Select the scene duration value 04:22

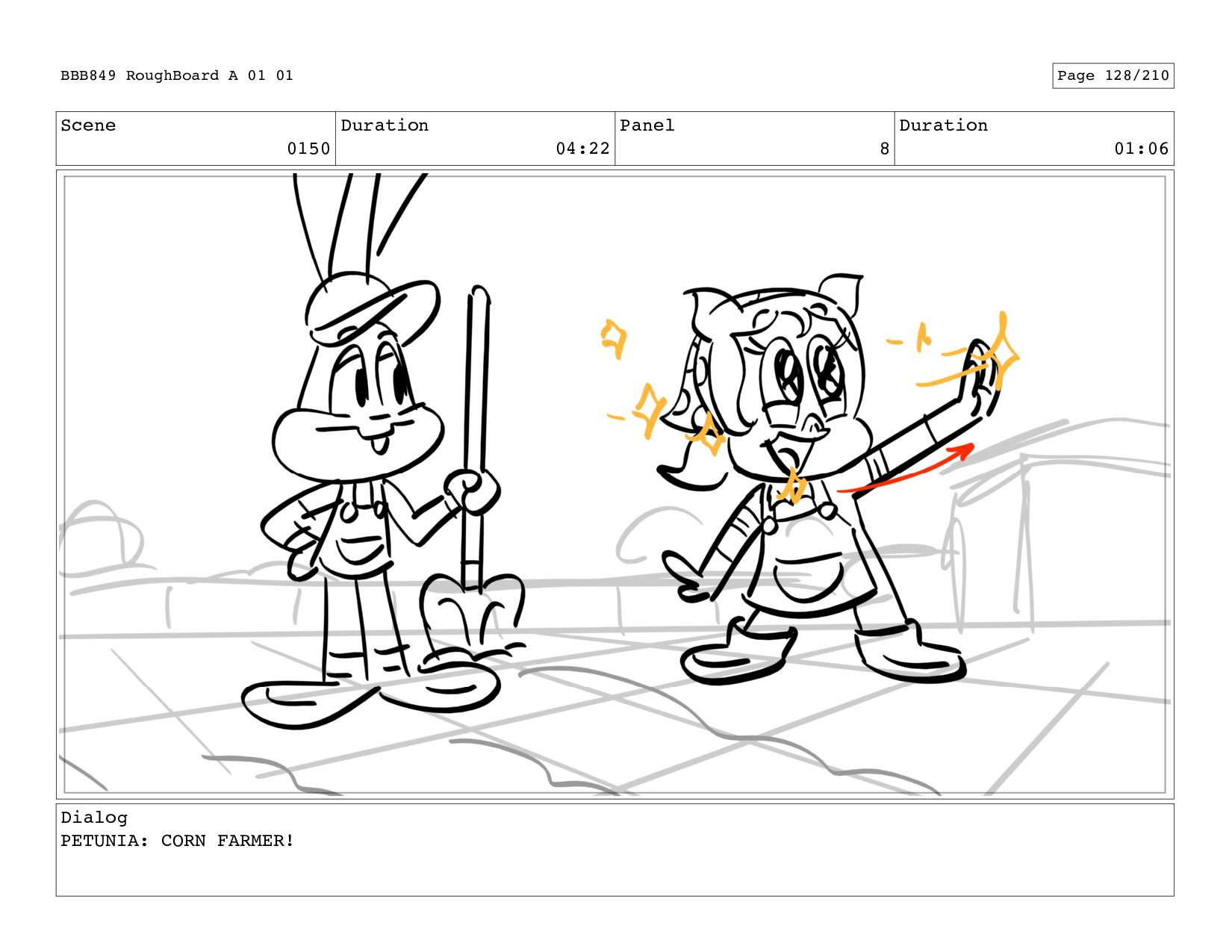[582, 149]
